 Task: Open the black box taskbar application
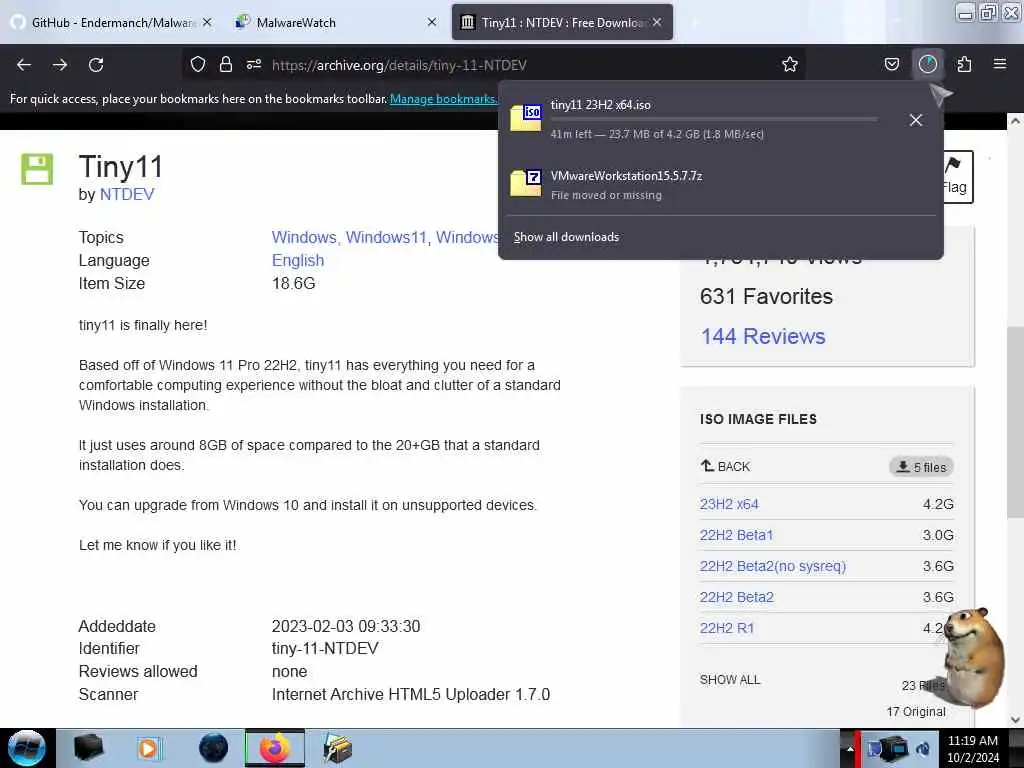point(89,748)
